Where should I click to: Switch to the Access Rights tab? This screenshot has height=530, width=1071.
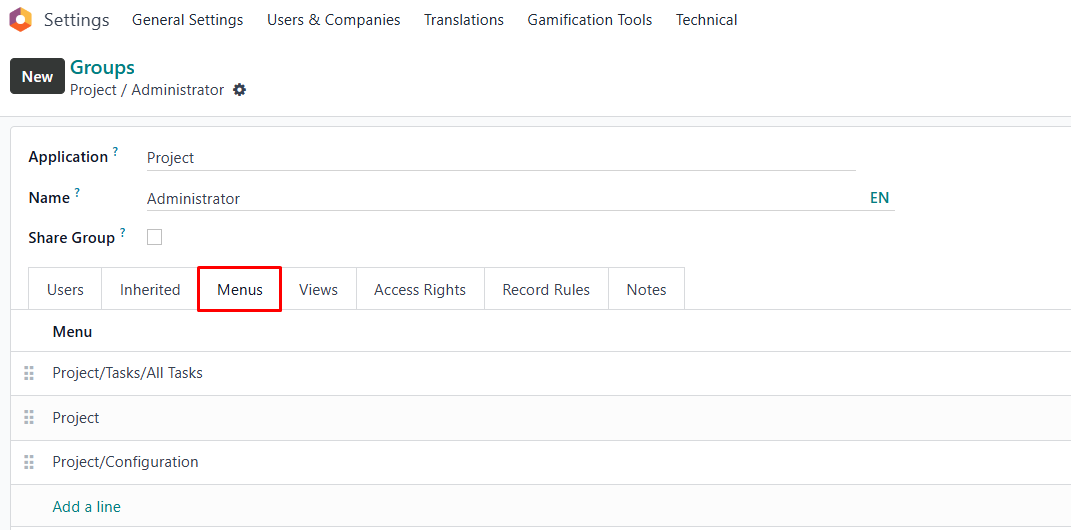420,290
